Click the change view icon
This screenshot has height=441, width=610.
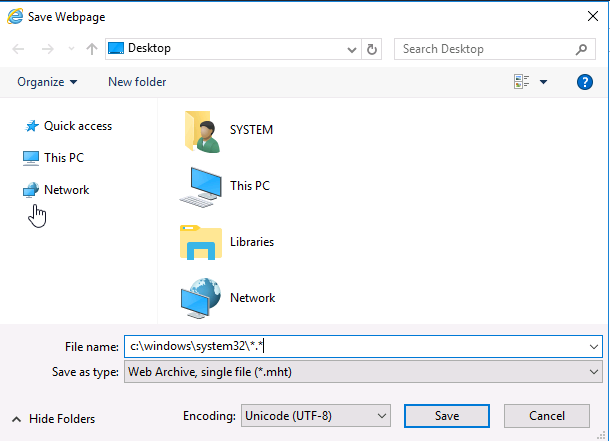click(x=521, y=82)
